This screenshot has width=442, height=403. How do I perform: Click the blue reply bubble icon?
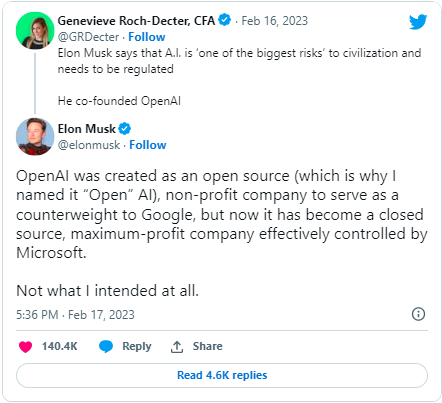tap(106, 347)
